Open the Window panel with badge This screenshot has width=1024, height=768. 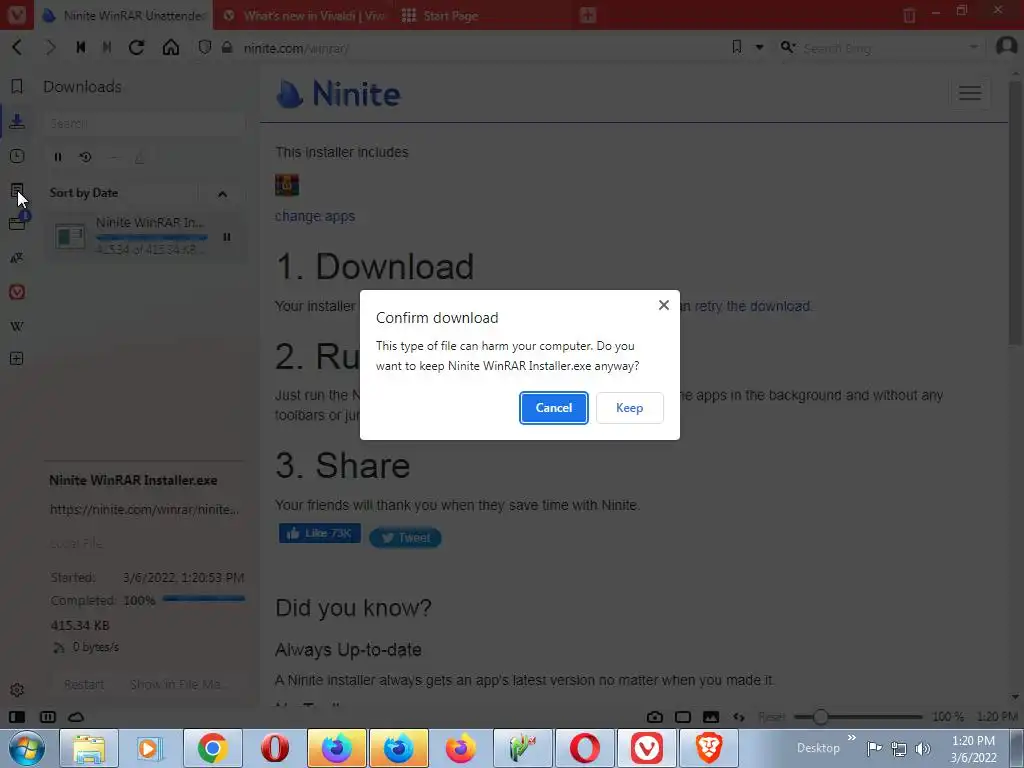(x=18, y=222)
